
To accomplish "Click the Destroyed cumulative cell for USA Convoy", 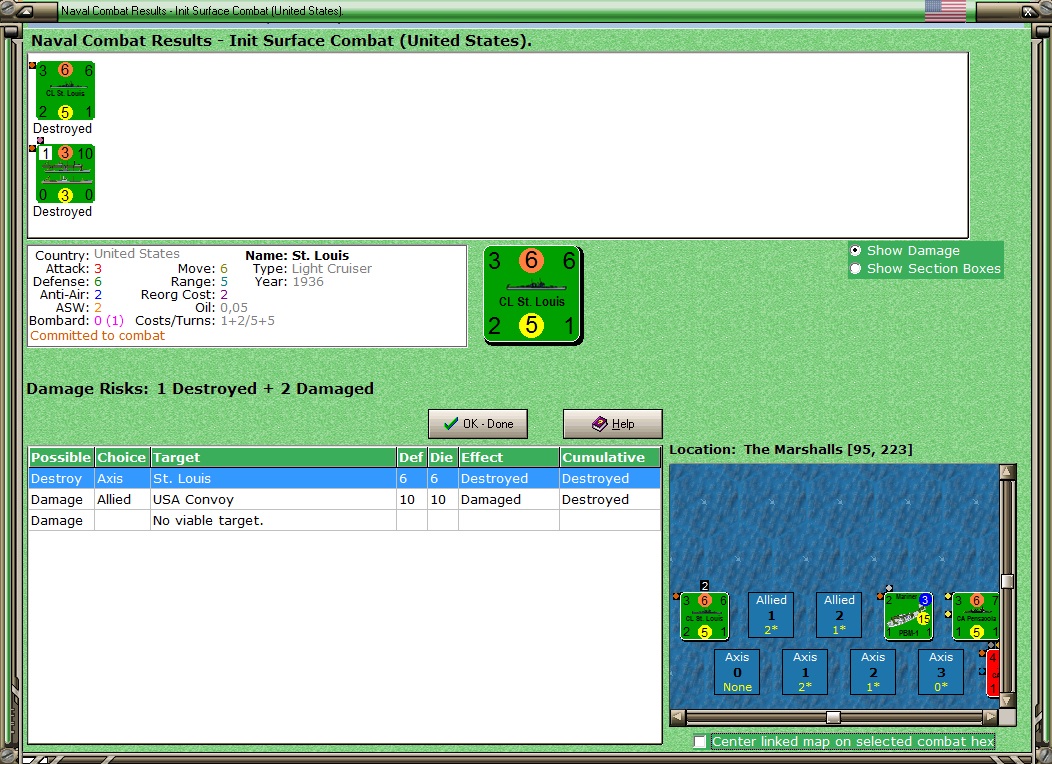I will [610, 500].
